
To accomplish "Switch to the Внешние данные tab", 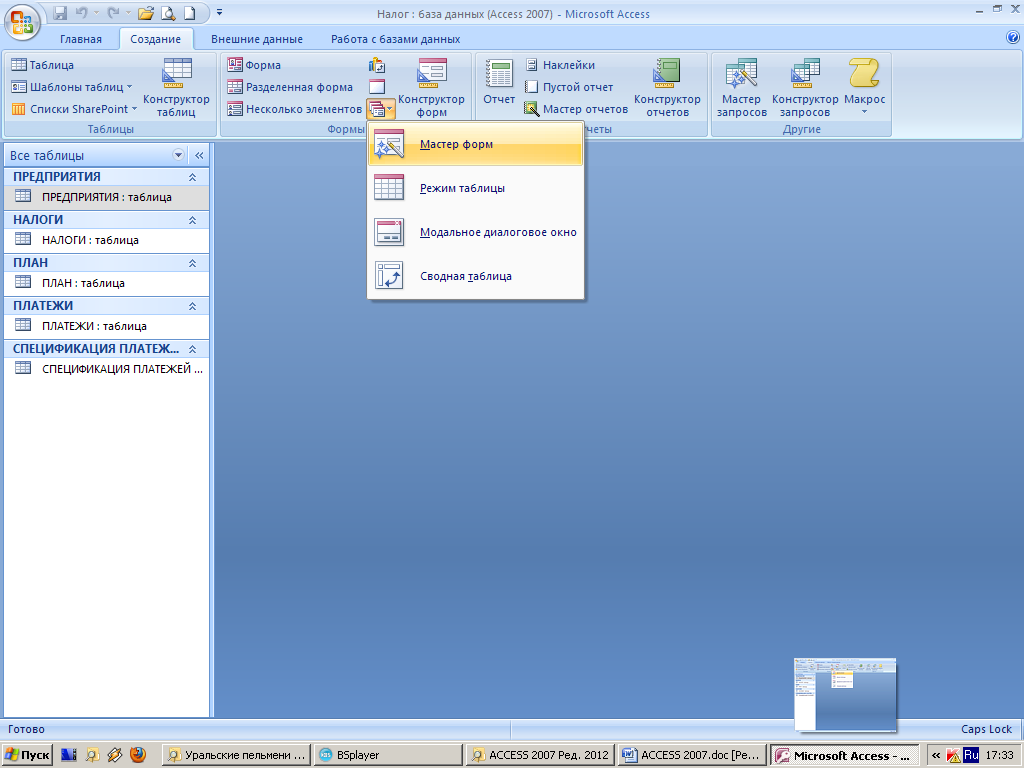I will point(257,39).
